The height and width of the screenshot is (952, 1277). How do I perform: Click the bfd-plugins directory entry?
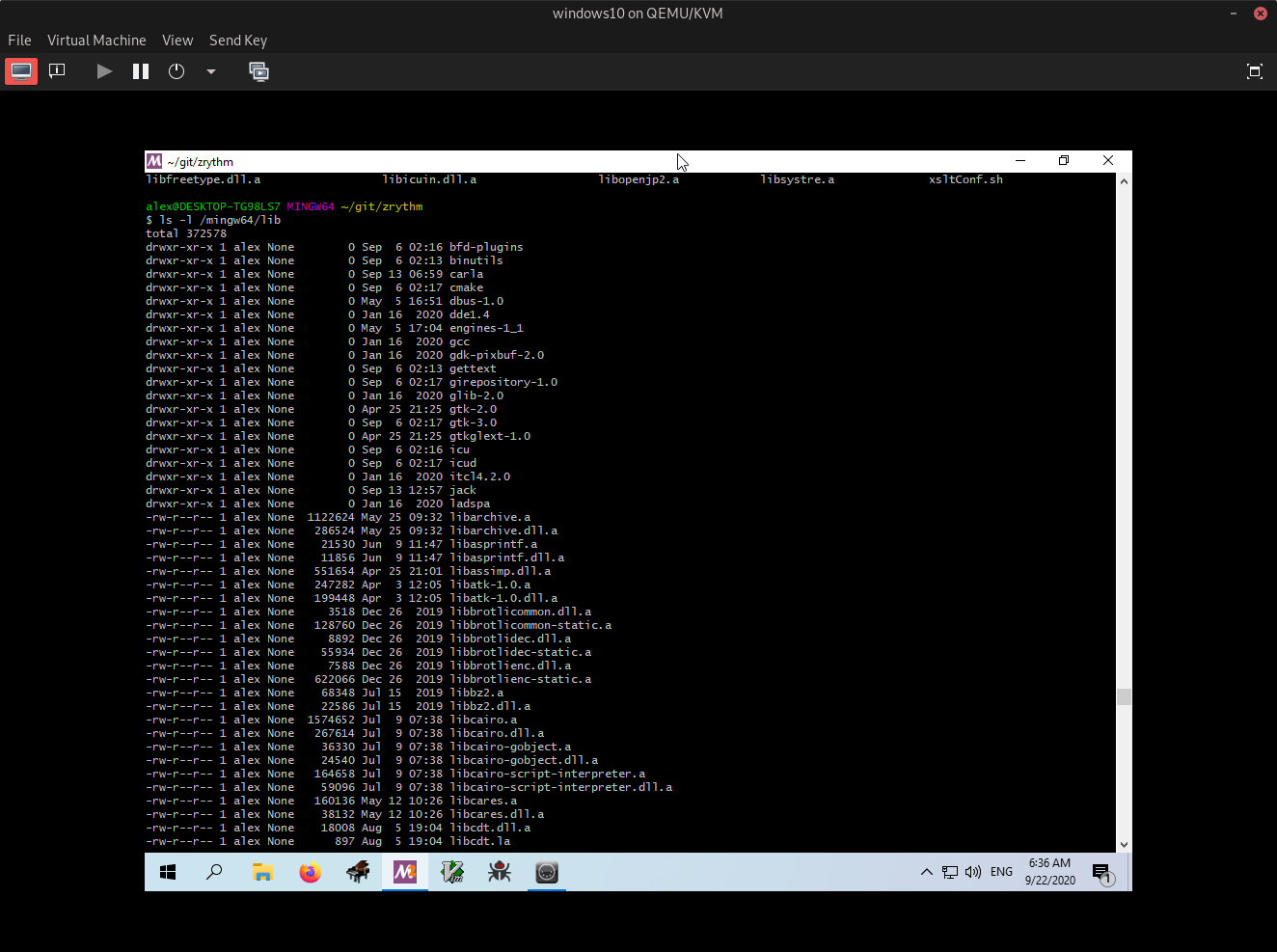486,247
